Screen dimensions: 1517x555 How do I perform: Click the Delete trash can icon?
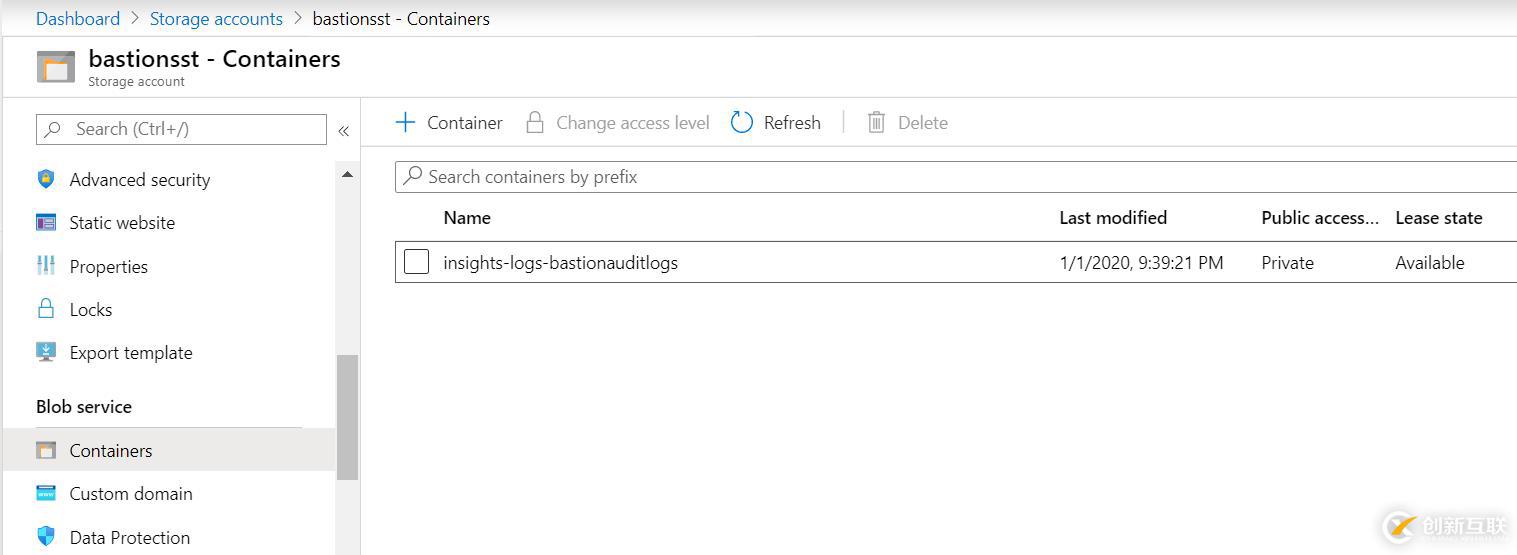coord(876,122)
